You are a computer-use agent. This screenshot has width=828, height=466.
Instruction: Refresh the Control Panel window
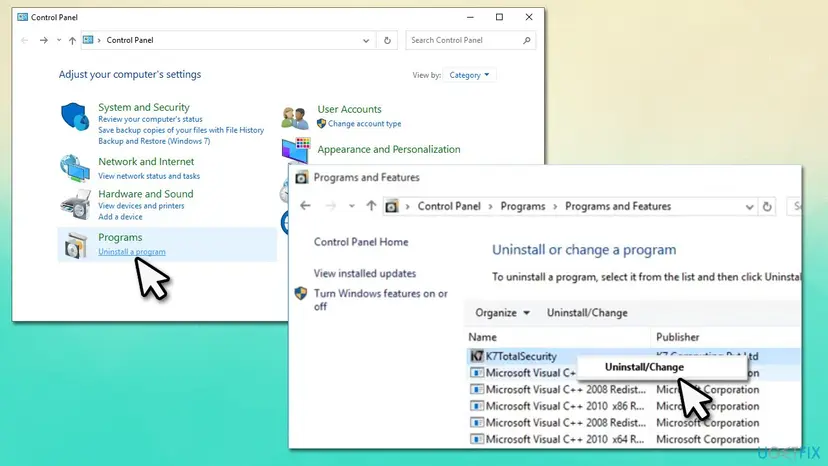(387, 40)
